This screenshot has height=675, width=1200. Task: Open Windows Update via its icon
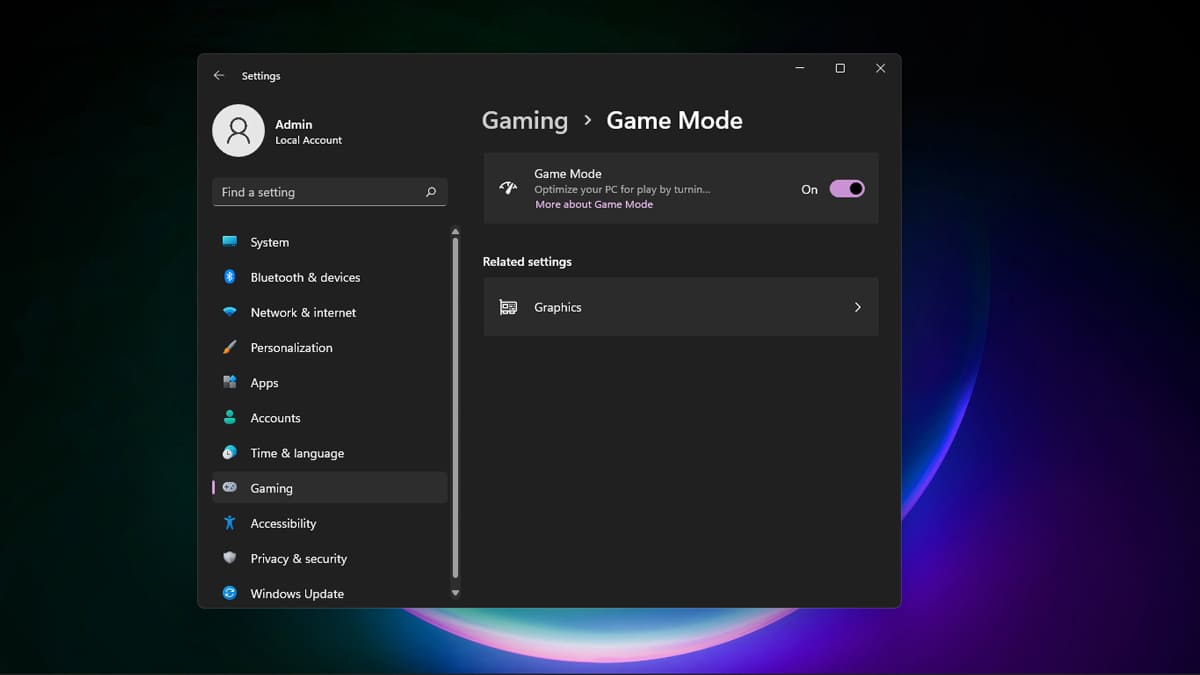pos(232,593)
